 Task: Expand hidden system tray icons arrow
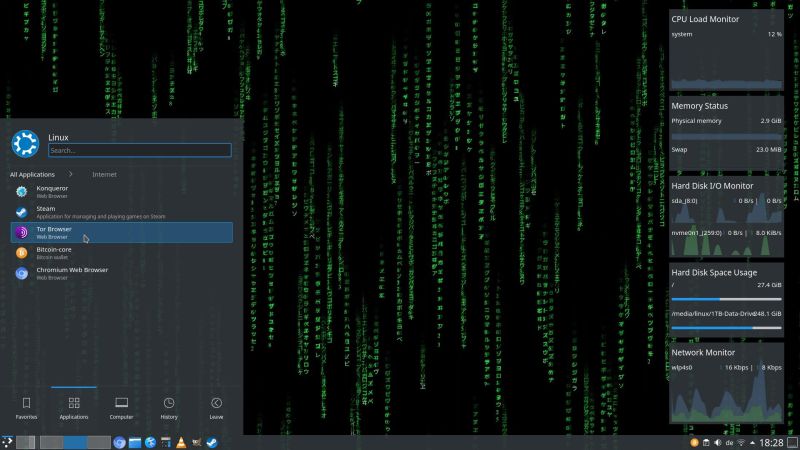[752, 443]
